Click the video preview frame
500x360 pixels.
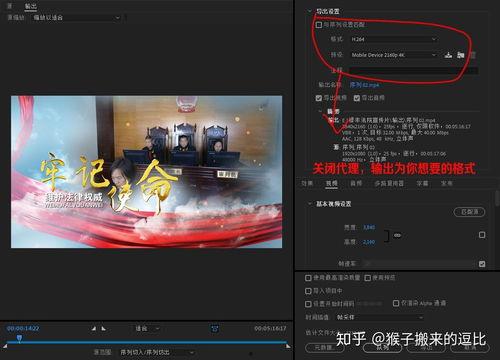pos(147,172)
